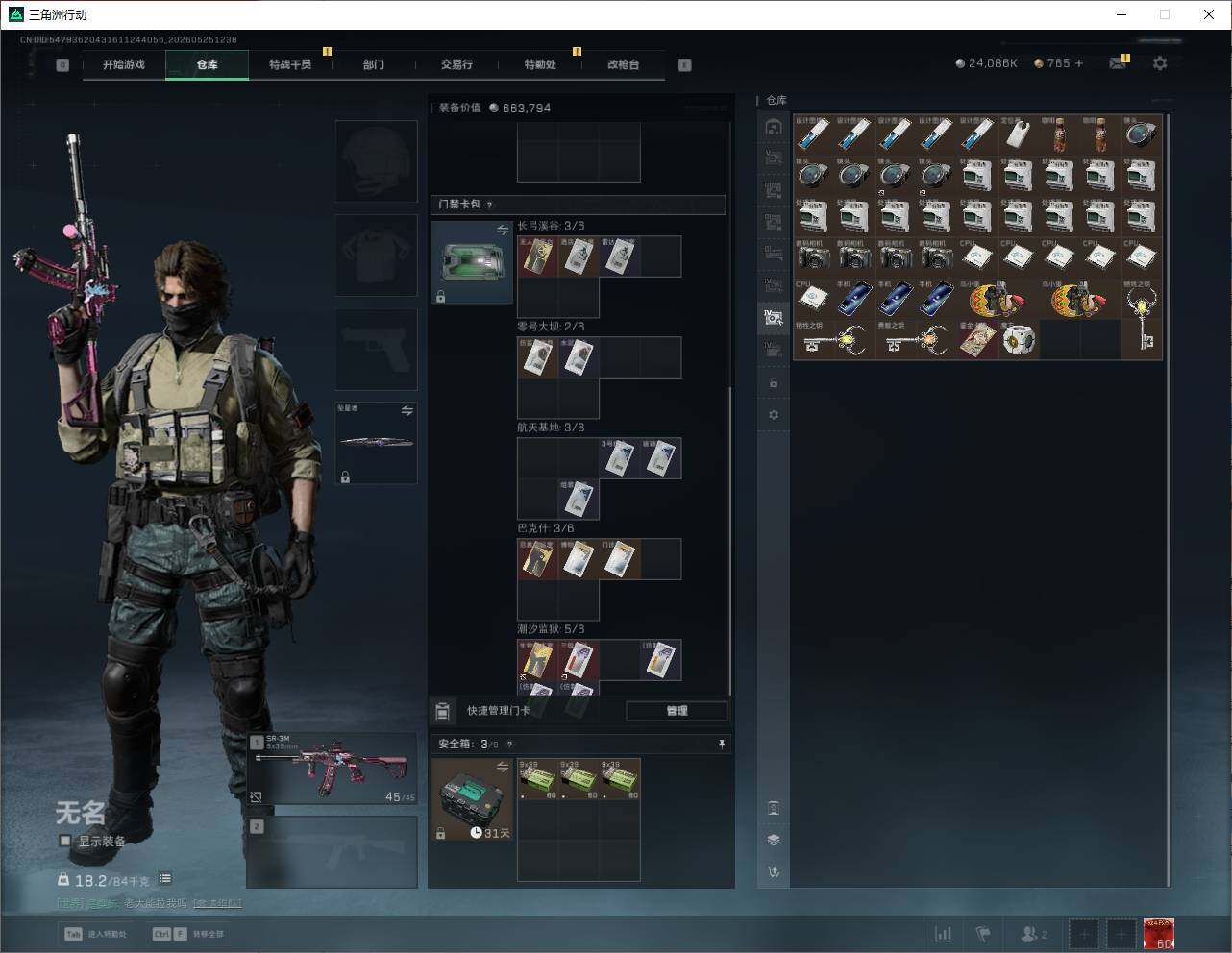Select the empty helmet equipment slot
This screenshot has width=1232, height=953.
click(x=376, y=161)
